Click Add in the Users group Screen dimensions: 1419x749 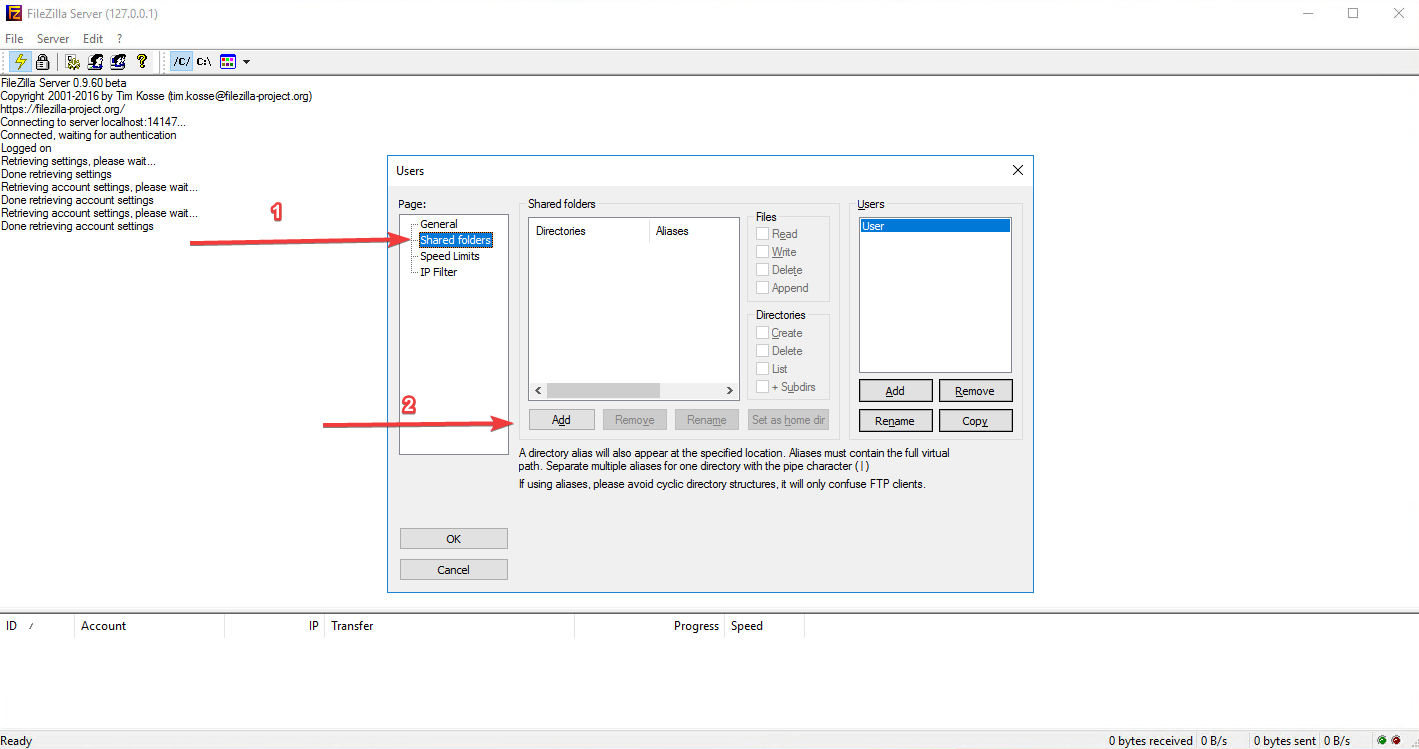point(896,391)
